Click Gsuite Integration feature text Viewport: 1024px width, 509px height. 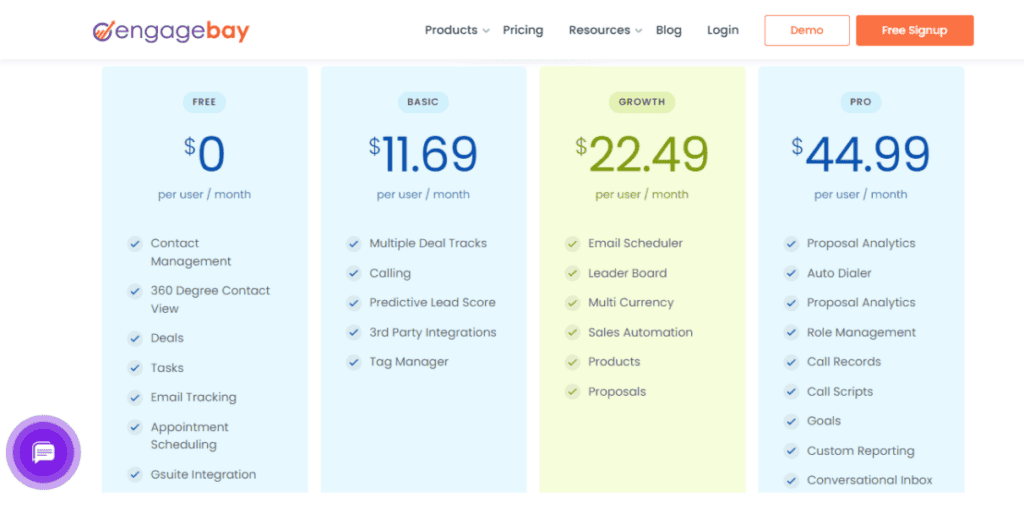203,474
